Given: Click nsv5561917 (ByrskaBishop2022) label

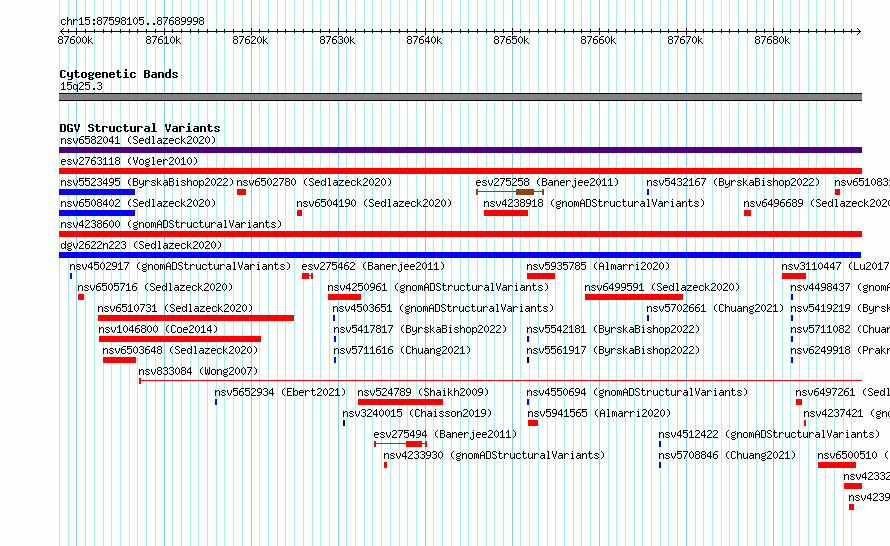Looking at the screenshot, I should (613, 350).
